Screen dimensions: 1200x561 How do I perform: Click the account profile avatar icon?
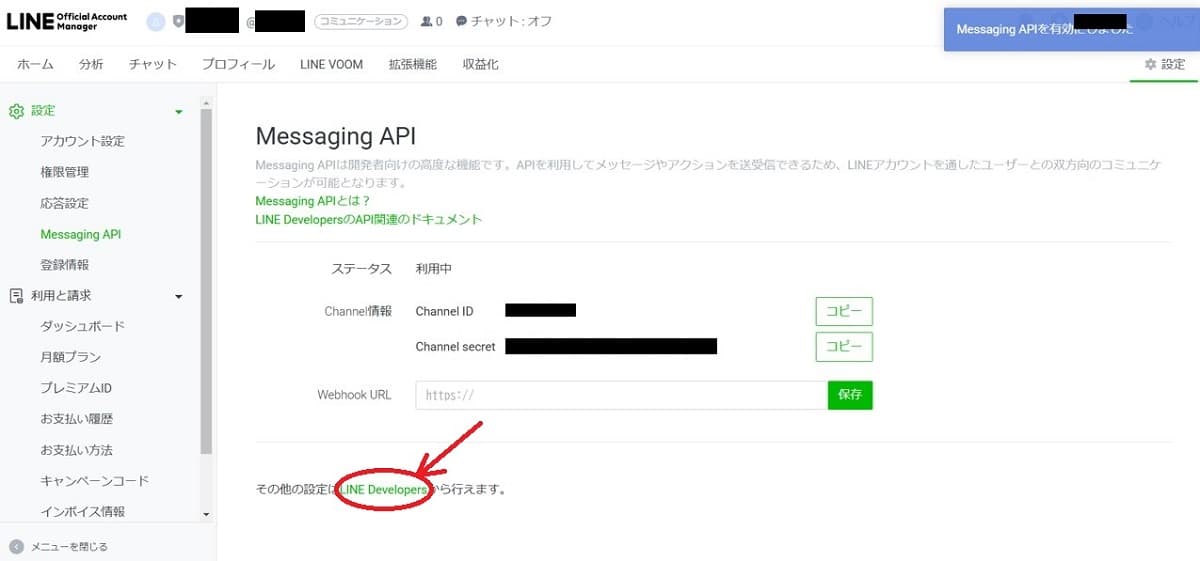[155, 21]
